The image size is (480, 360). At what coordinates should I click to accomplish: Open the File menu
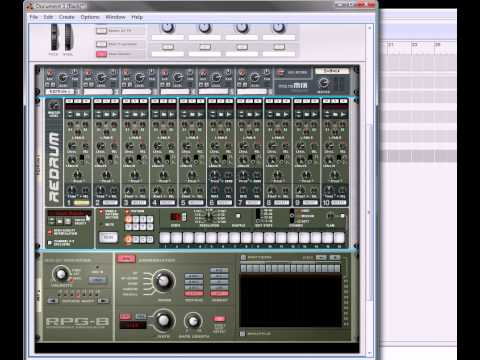coord(34,17)
